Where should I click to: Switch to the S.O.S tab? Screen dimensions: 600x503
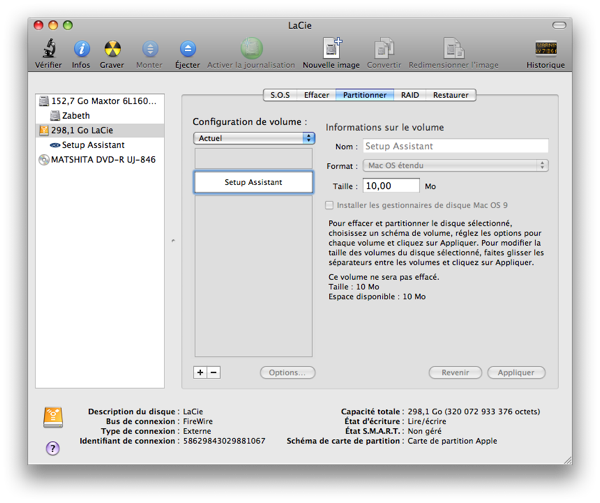pyautogui.click(x=280, y=95)
